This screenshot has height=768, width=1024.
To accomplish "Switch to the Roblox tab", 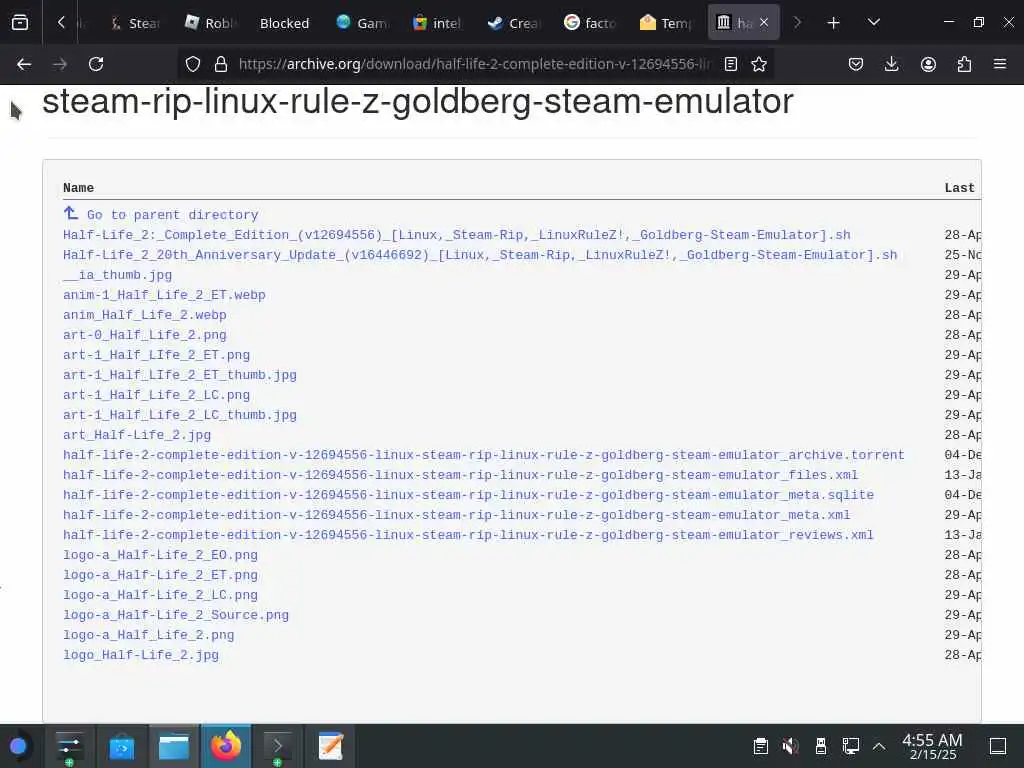I will (x=210, y=23).
